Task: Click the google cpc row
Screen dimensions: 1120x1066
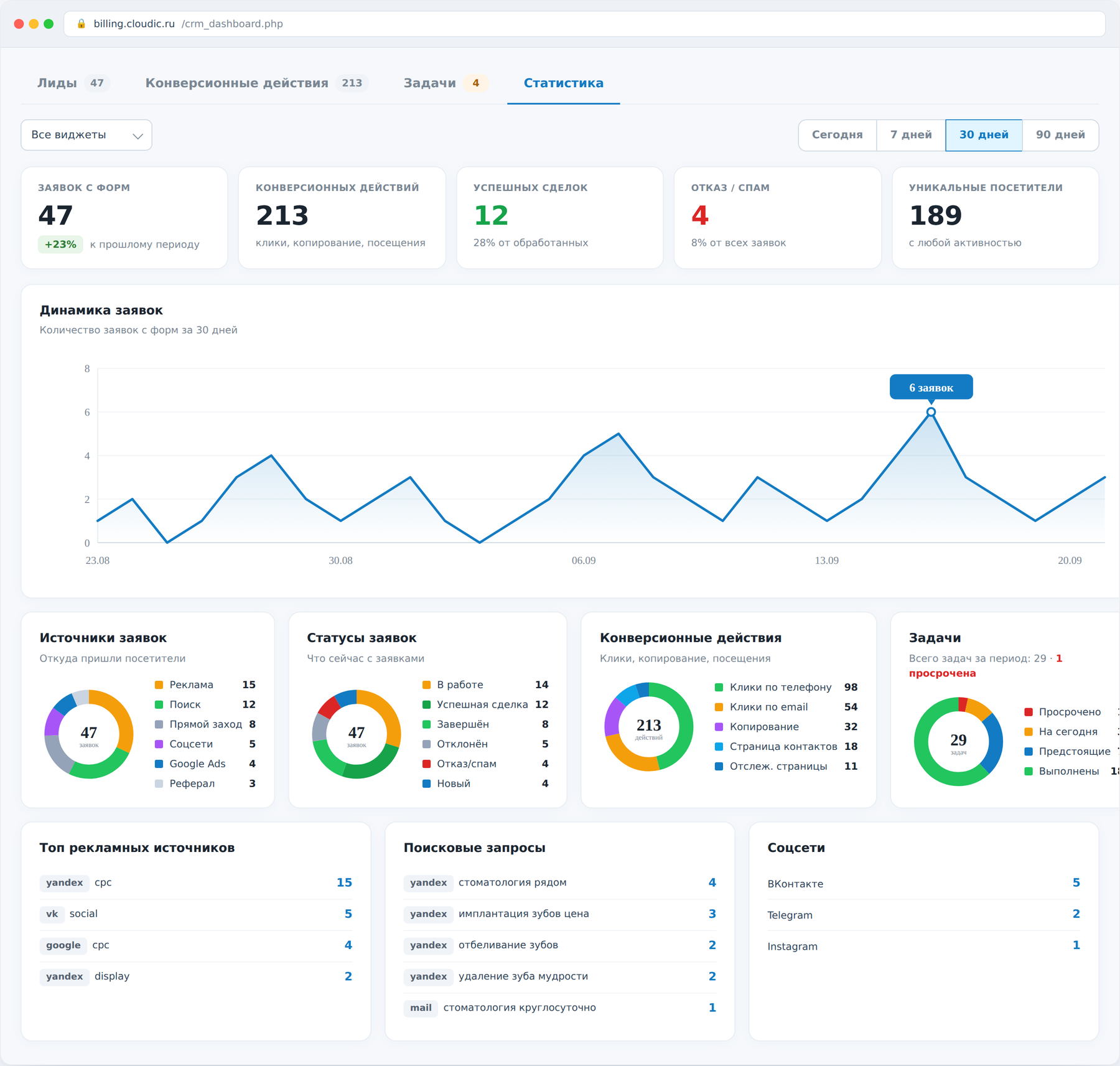Action: pyautogui.click(x=196, y=945)
